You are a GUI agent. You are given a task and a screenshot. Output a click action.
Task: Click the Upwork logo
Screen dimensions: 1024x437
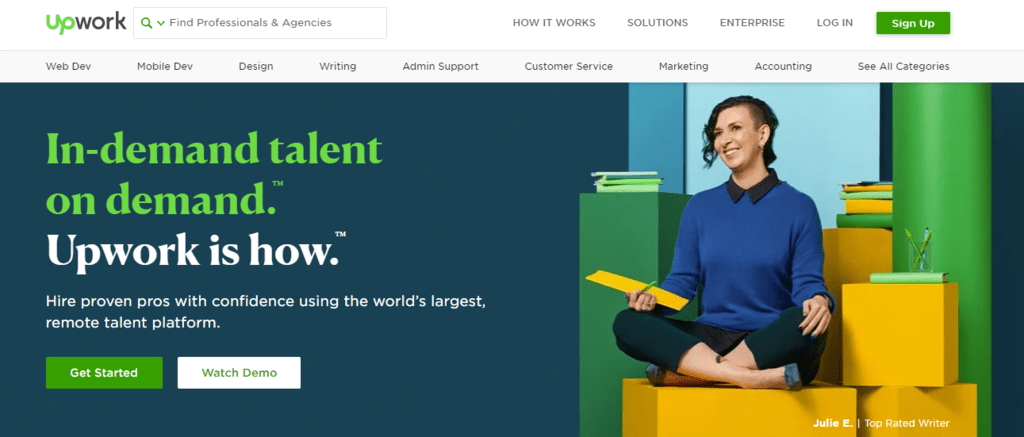pyautogui.click(x=86, y=23)
